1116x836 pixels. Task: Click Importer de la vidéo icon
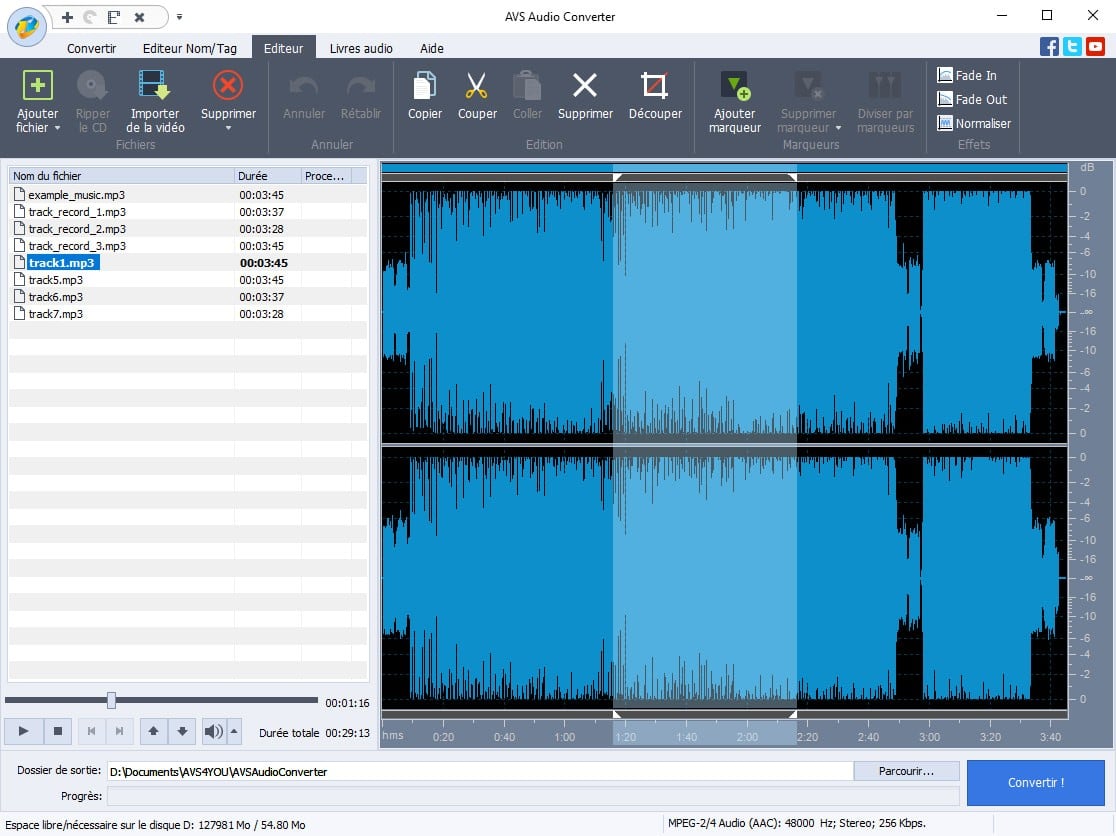[x=155, y=86]
